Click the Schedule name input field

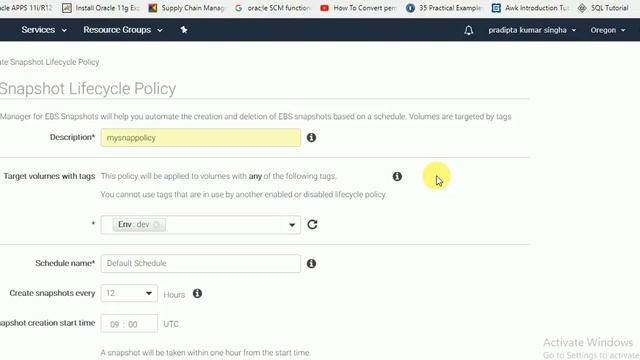coord(201,263)
